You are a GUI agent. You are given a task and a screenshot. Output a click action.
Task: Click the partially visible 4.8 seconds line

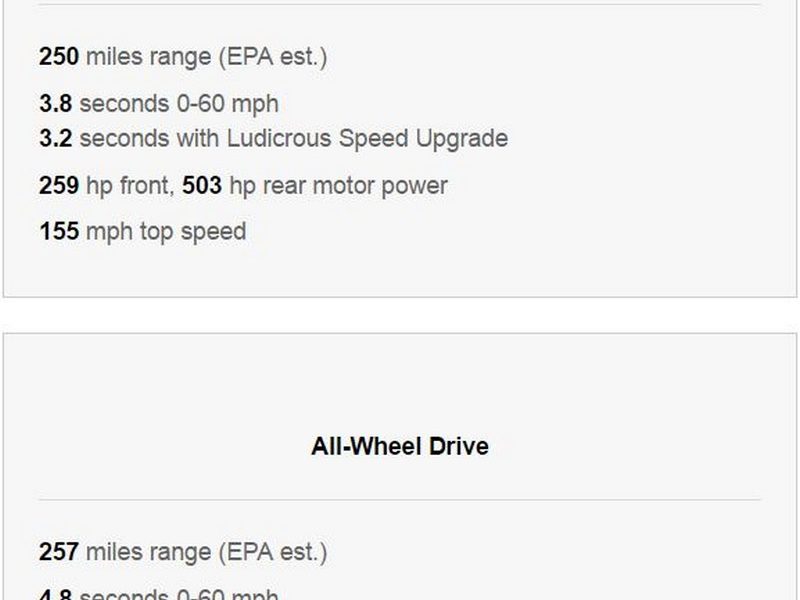click(x=158, y=595)
